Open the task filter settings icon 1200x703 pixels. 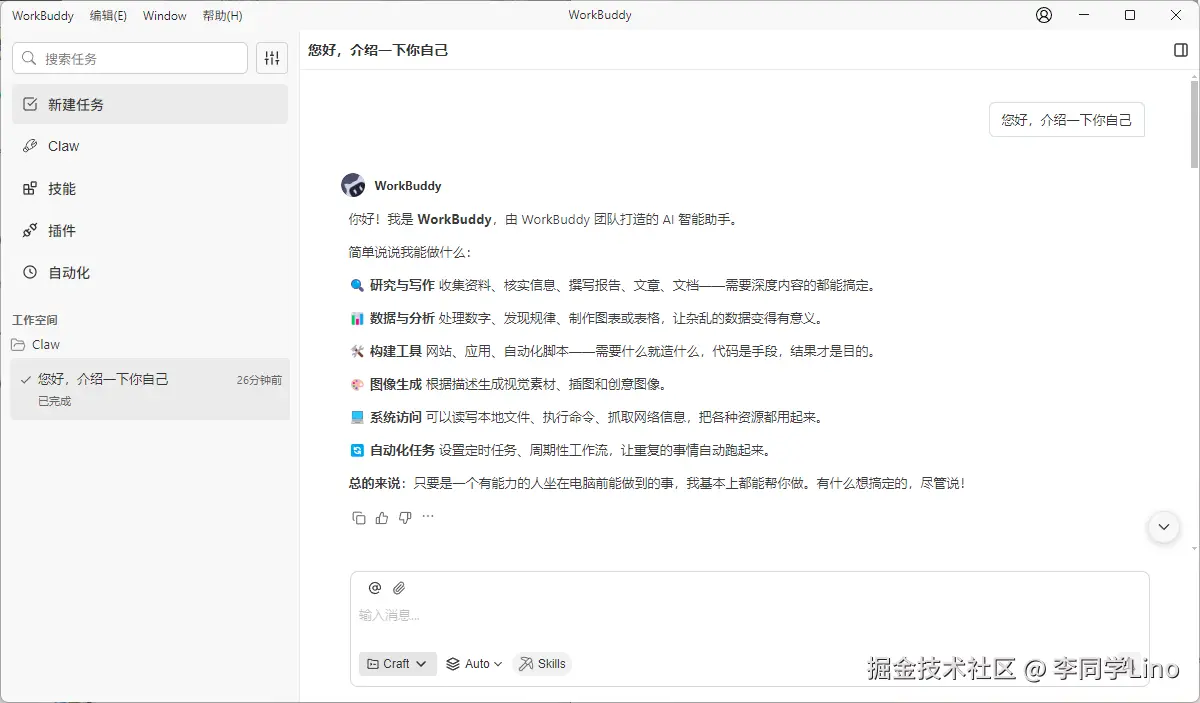point(272,58)
